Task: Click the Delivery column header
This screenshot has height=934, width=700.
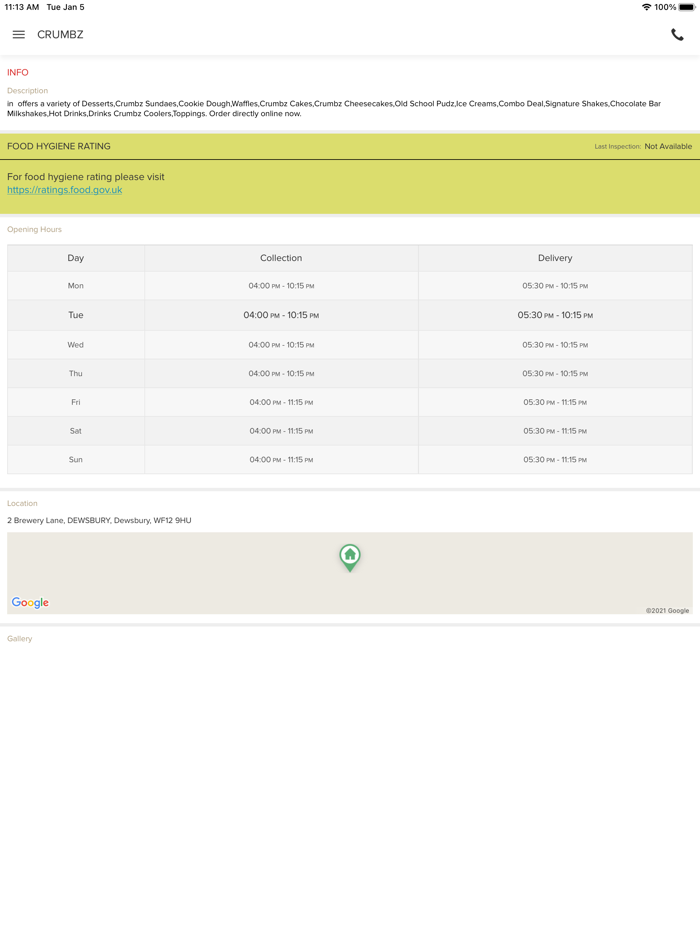Action: tap(555, 258)
